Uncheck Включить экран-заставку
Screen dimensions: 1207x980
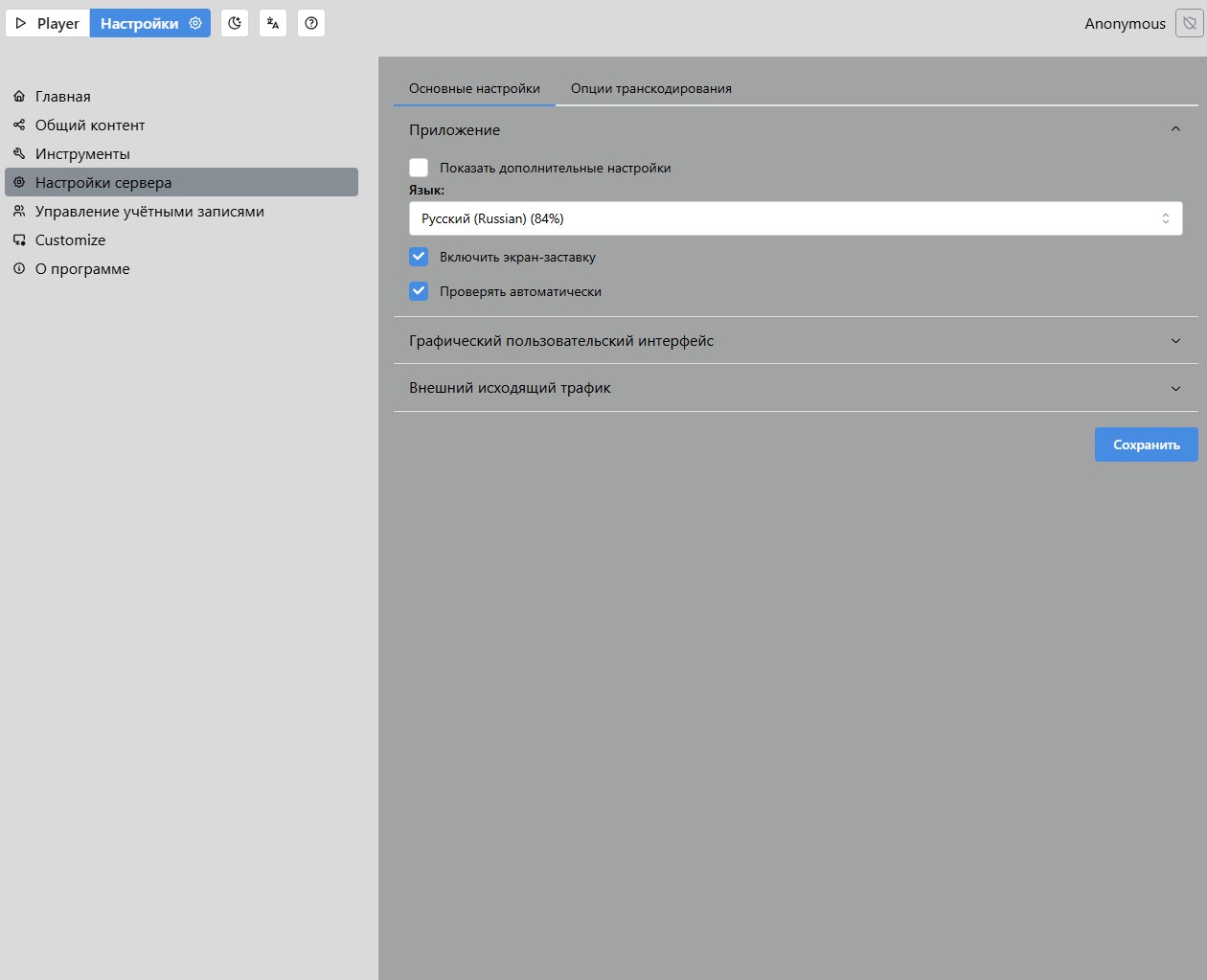(x=419, y=257)
